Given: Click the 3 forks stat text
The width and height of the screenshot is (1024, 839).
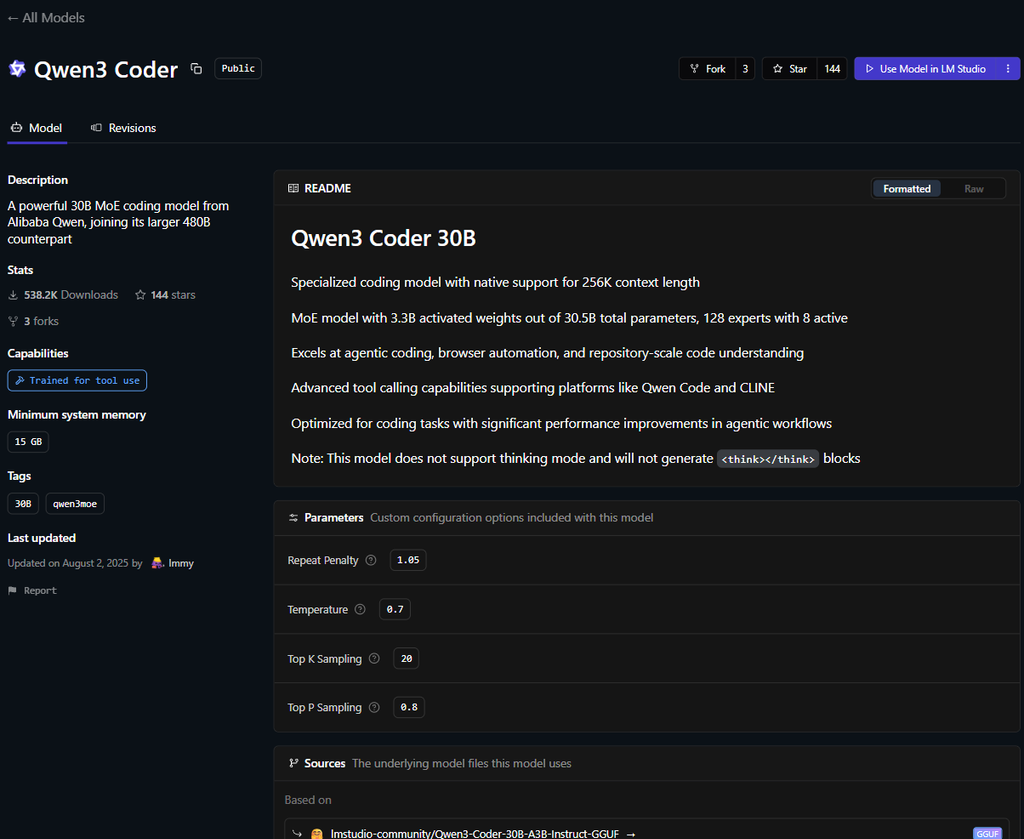Looking at the screenshot, I should click(41, 321).
